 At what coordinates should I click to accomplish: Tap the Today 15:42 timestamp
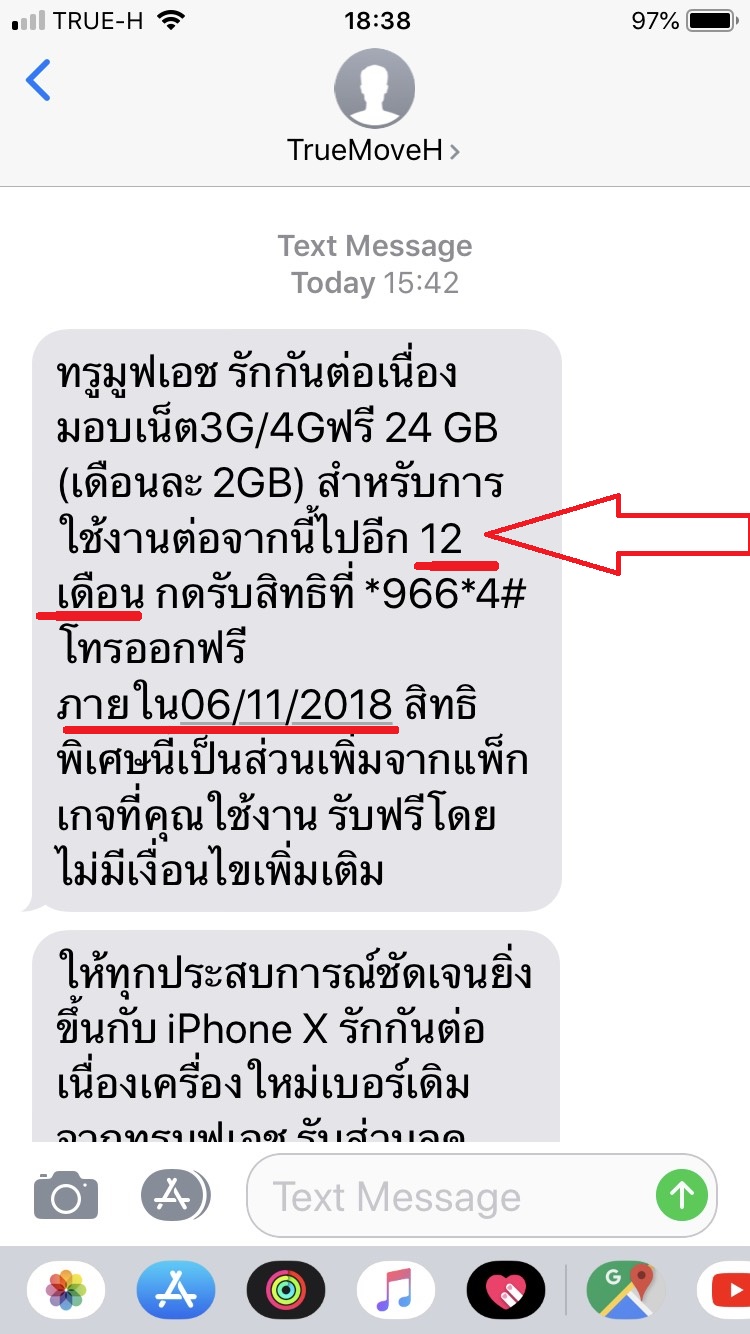coord(375,283)
